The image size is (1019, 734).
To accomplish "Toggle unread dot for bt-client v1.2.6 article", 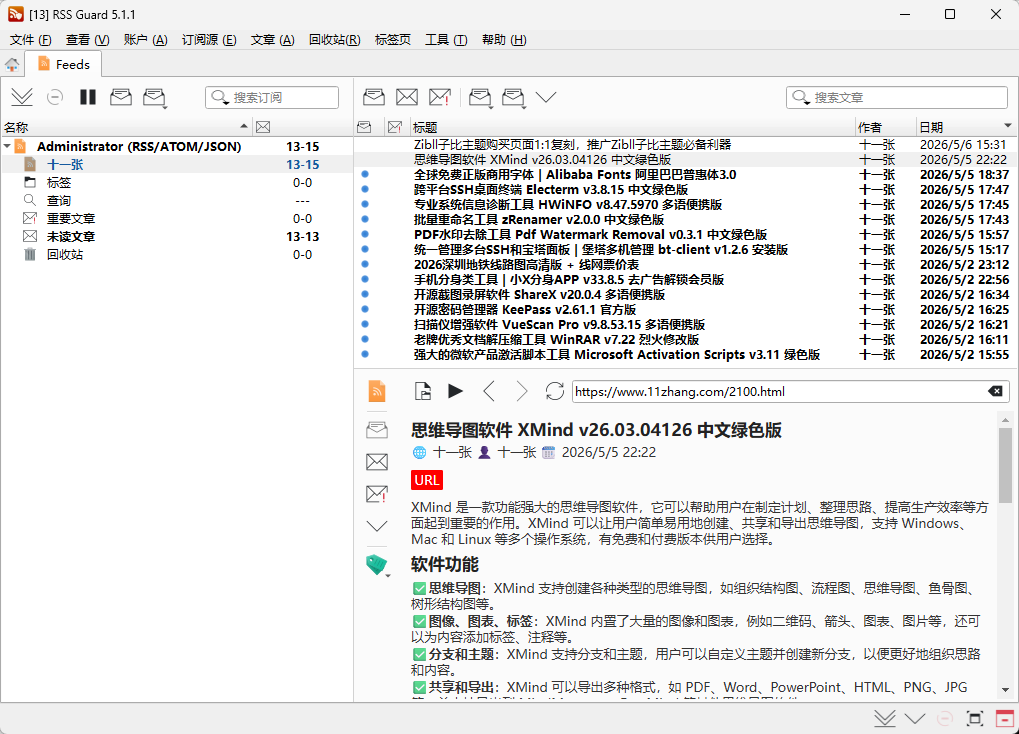I will [x=365, y=249].
